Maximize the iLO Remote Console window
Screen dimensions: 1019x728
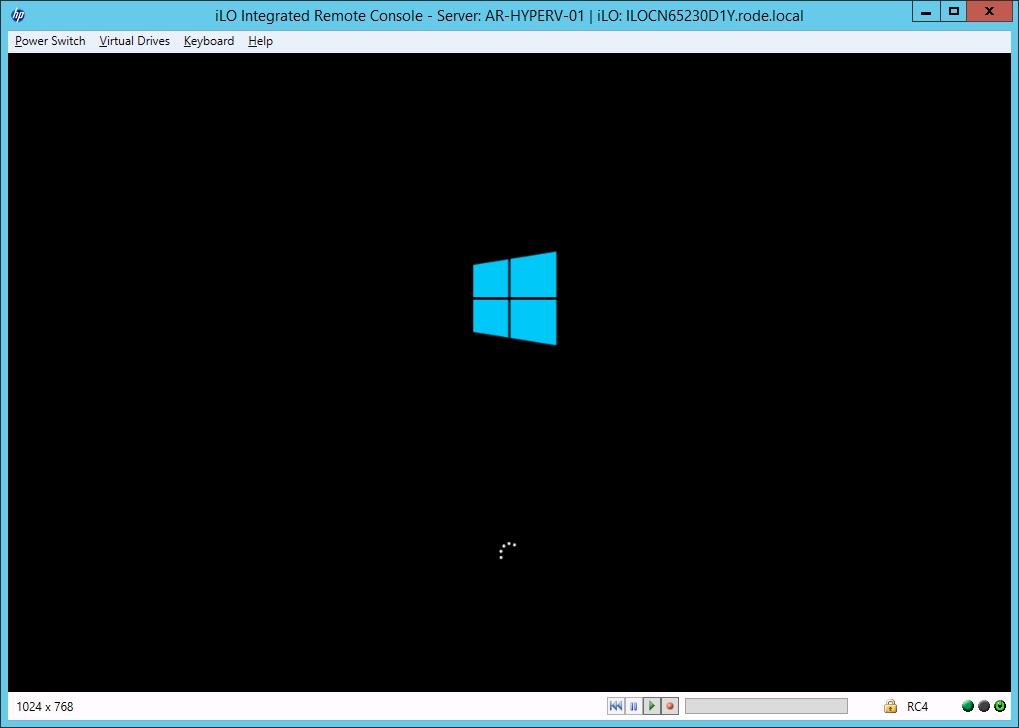(x=954, y=12)
